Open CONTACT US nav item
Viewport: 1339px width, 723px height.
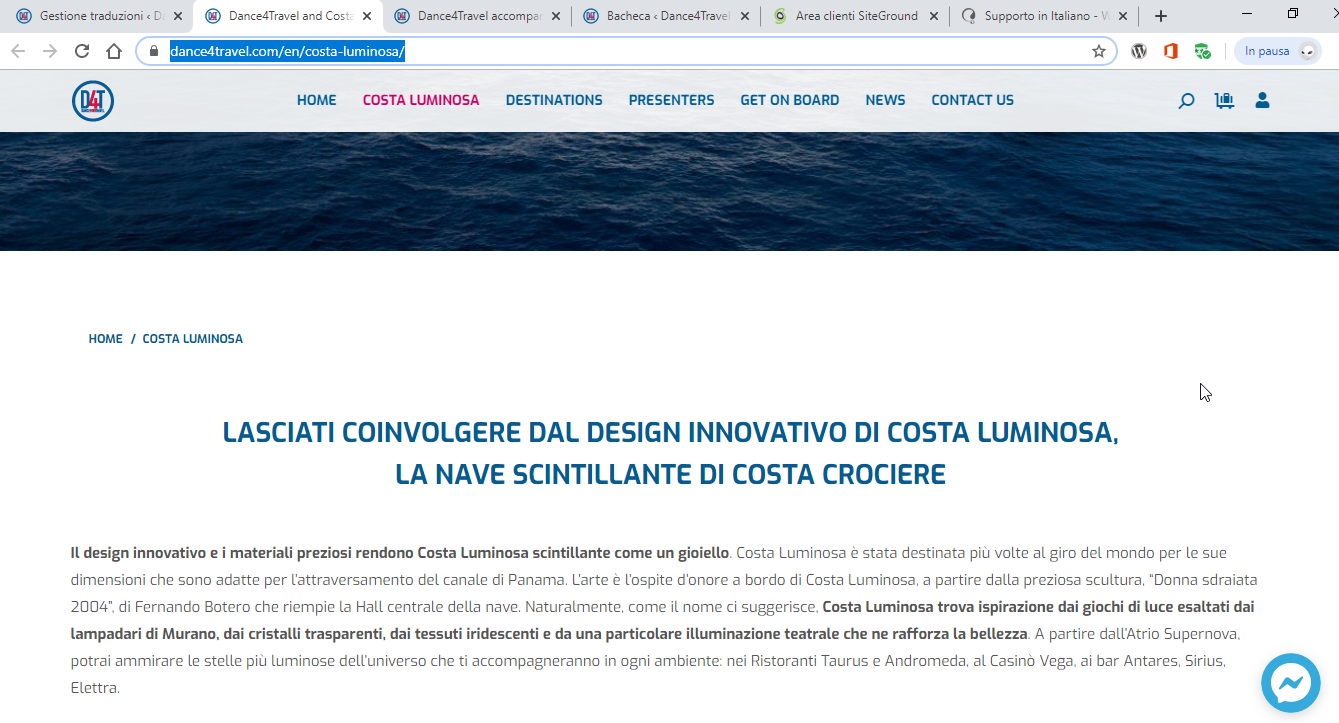coord(973,100)
